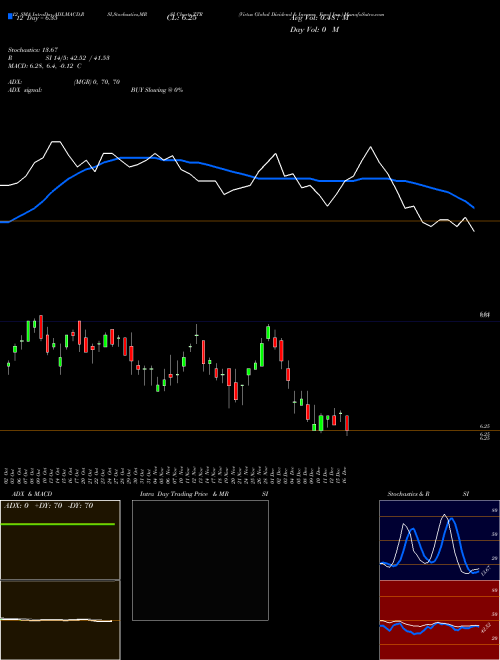
Task: Open the red RSI sub-chart panel
Action: 439,620
